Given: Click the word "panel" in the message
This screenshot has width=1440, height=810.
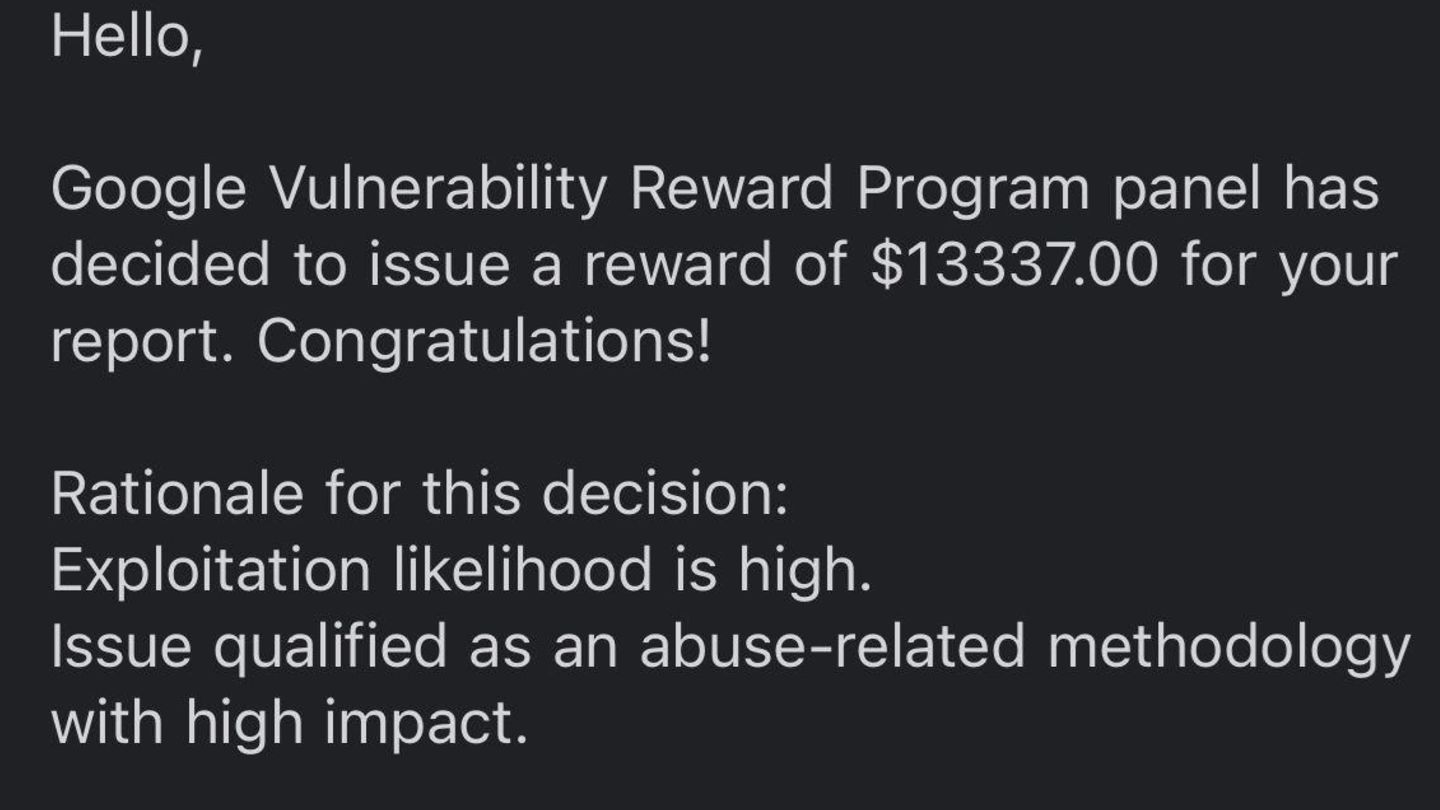Looking at the screenshot, I should click(x=1188, y=190).
